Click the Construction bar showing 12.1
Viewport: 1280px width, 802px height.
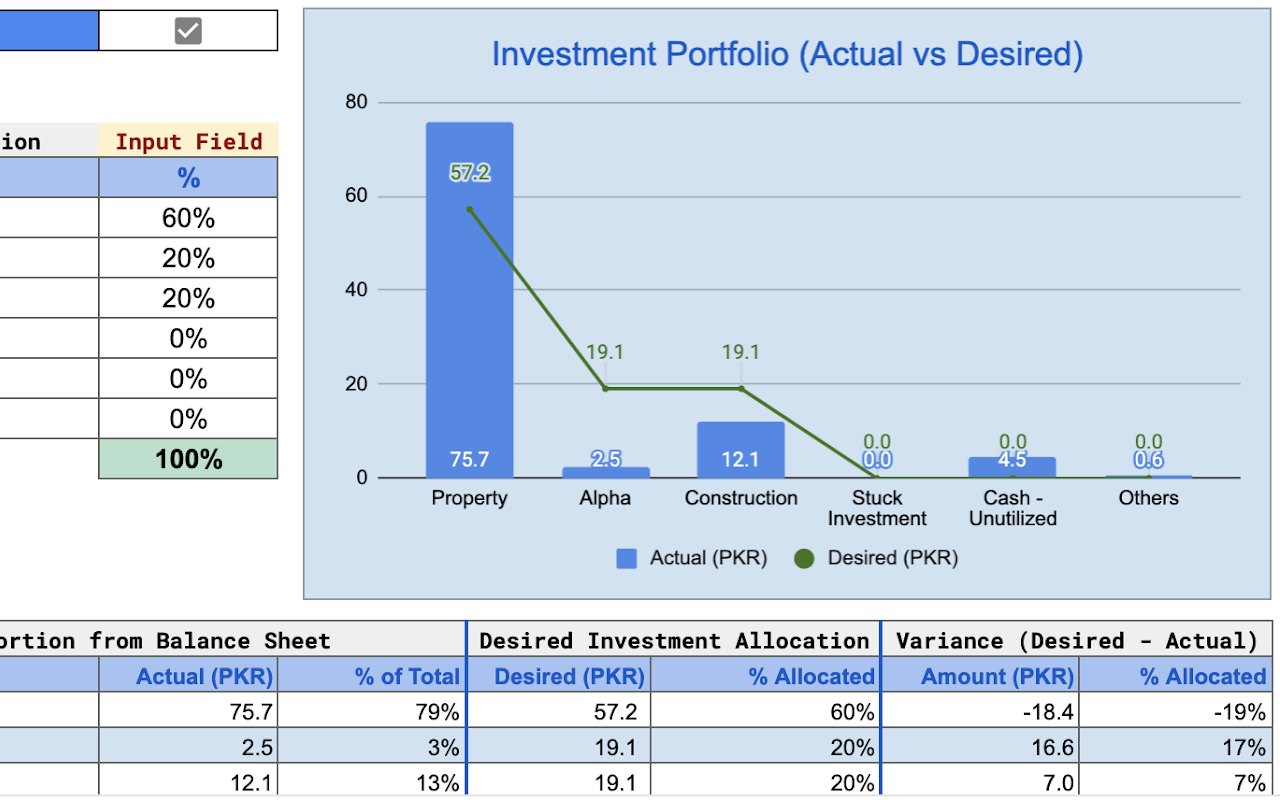[740, 450]
